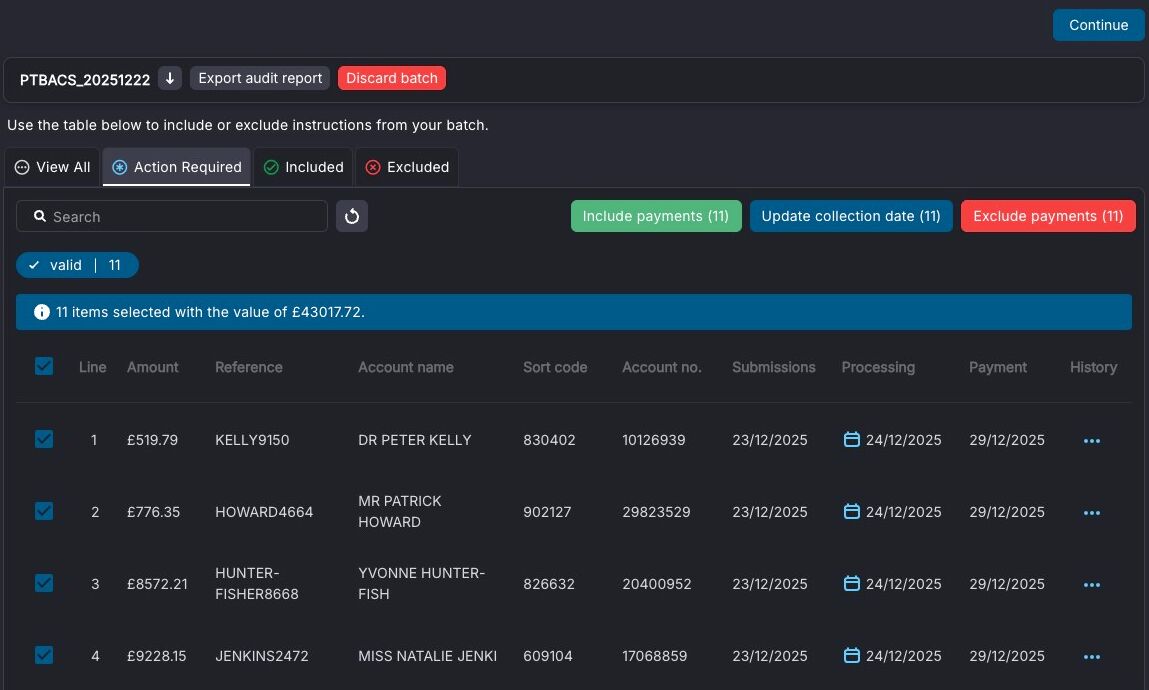This screenshot has width=1149, height=690.
Task: Uncheck the row for line 3 £8572.21
Action: (44, 583)
